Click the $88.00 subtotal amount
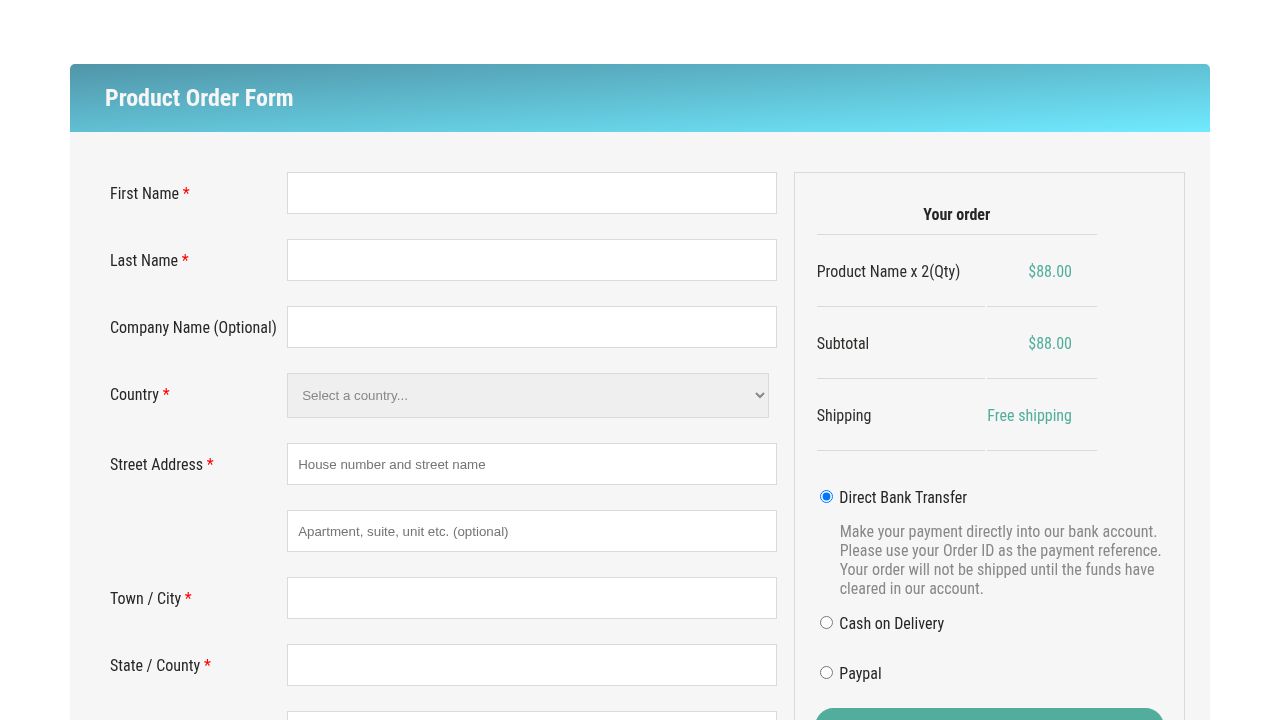Screen dimensions: 1280x720 1050,343
